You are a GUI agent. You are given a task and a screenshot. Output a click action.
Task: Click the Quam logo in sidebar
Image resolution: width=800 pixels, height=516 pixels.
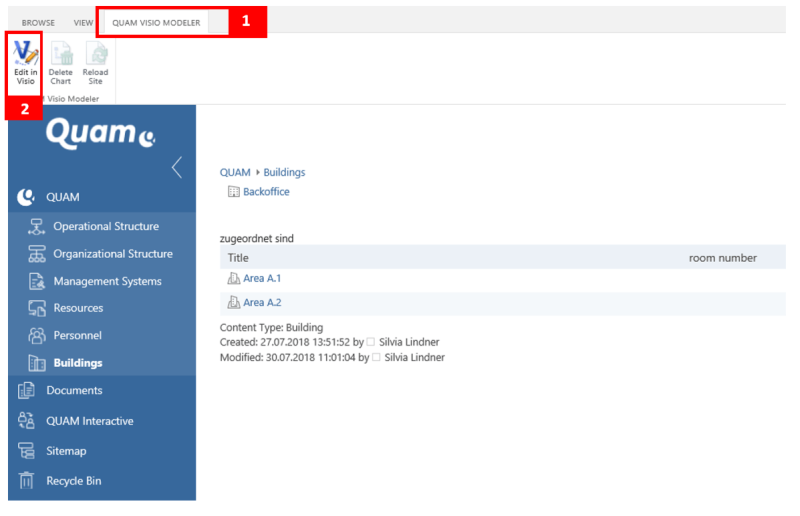100,136
